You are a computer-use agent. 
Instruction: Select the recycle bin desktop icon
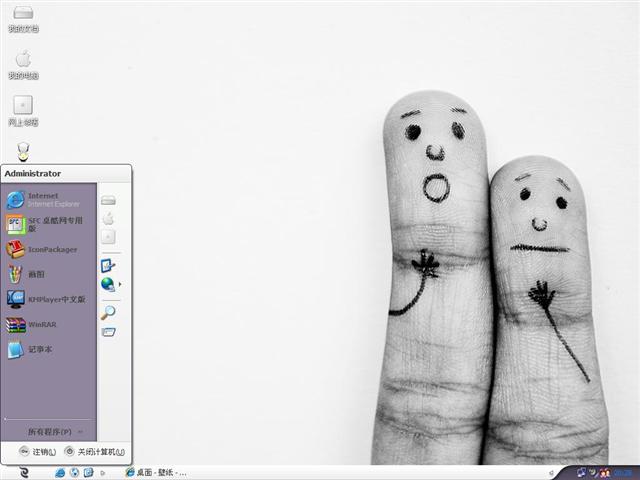[x=23, y=152]
